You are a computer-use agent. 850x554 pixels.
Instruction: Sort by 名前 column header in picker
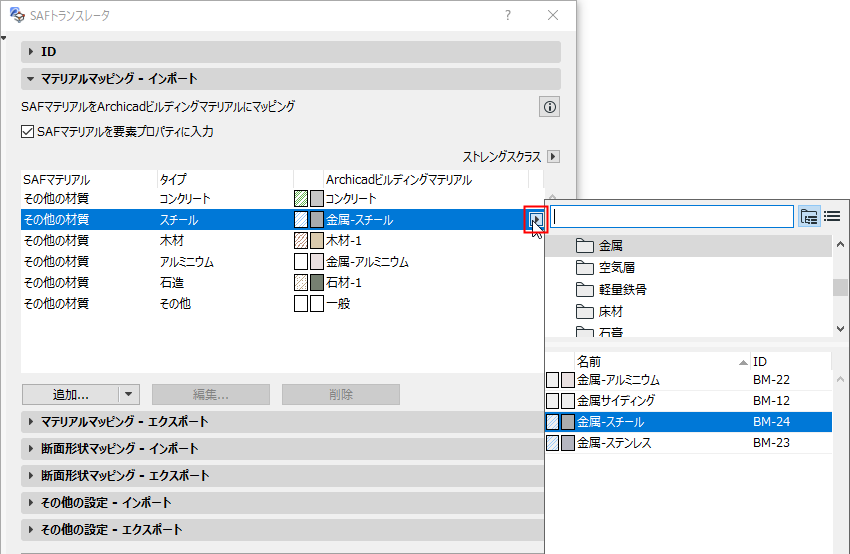[x=662, y=362]
